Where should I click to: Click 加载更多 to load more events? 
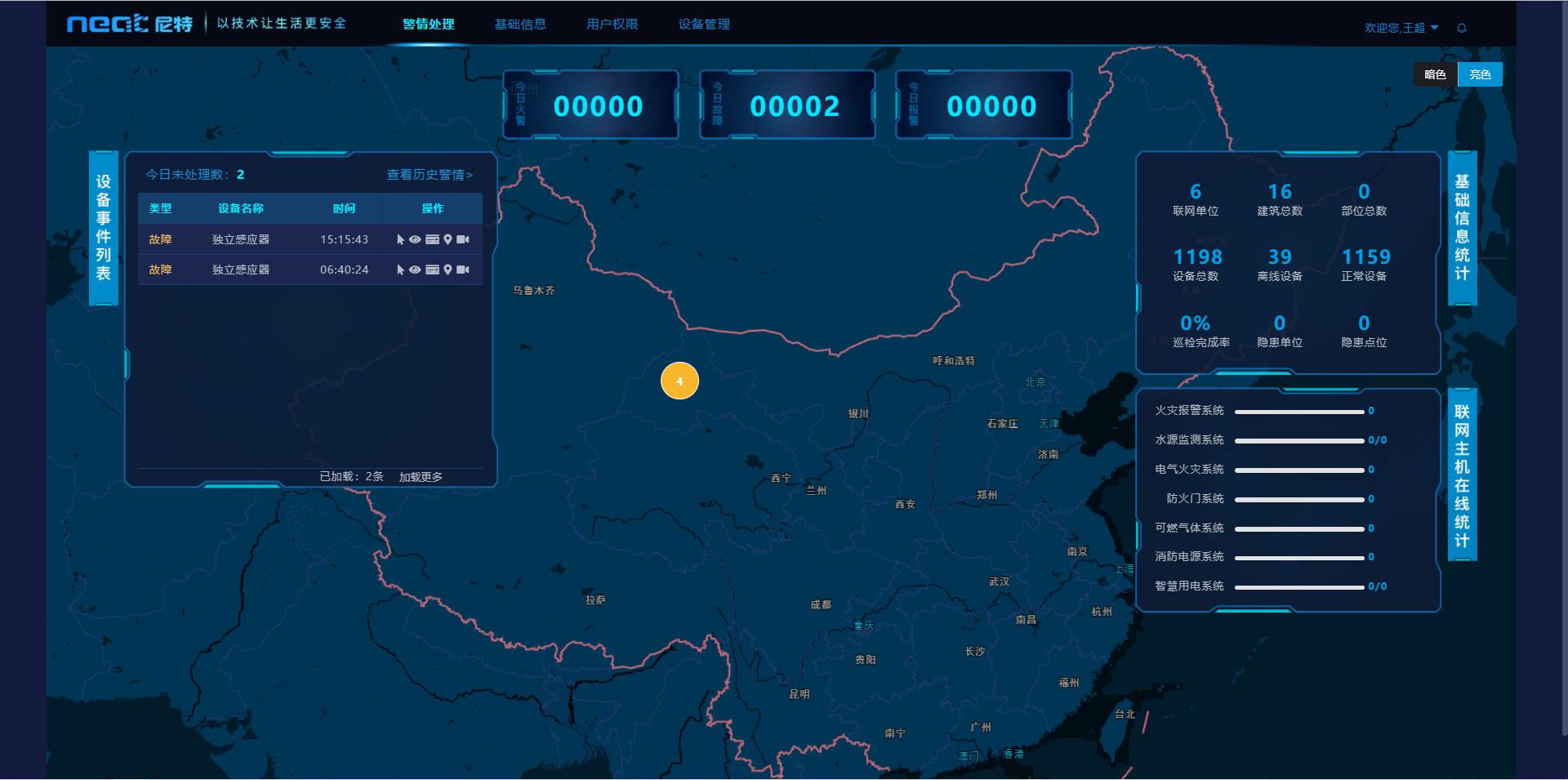[x=421, y=477]
